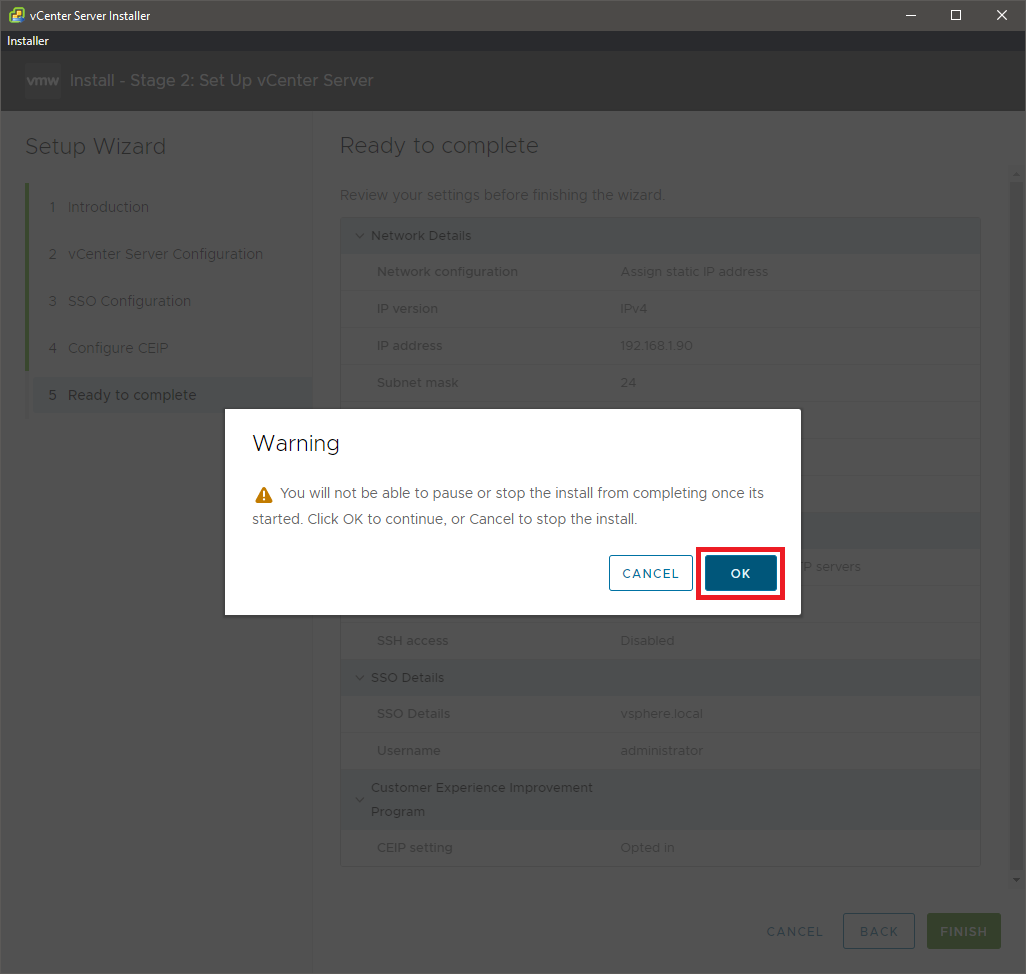Go to the Introduction wizard step
The width and height of the screenshot is (1026, 974).
pyautogui.click(x=108, y=207)
